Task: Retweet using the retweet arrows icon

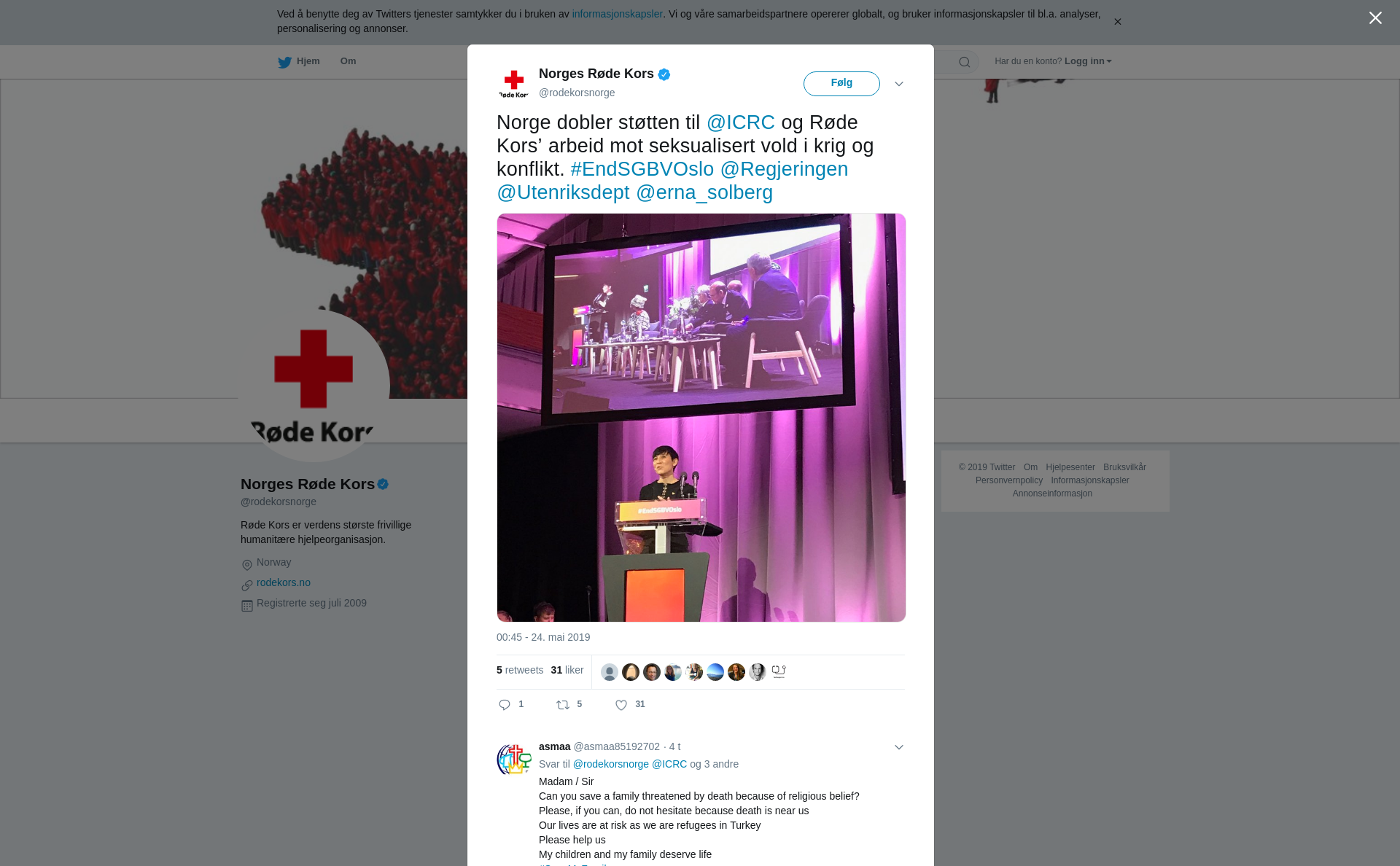Action: click(x=563, y=705)
